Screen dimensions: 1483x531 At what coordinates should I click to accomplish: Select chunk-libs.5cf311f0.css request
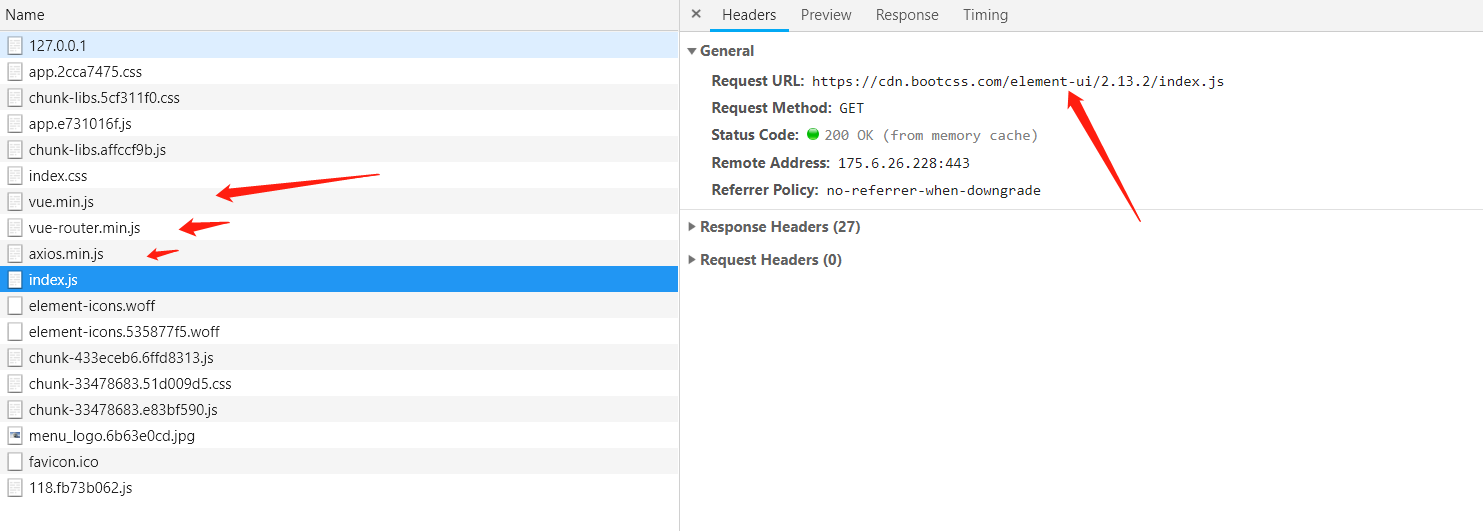[339, 97]
